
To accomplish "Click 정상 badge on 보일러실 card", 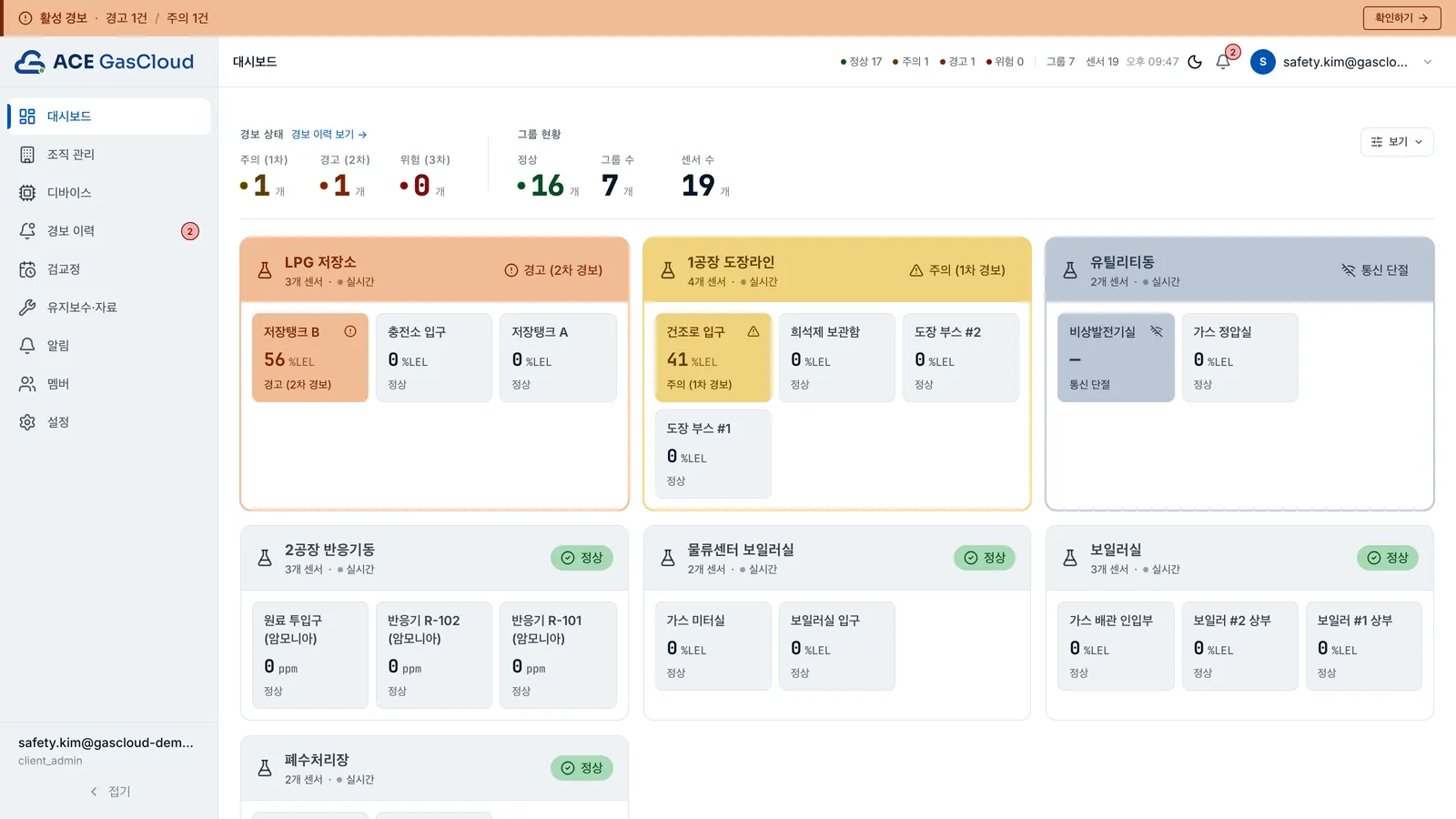I will tap(1388, 558).
